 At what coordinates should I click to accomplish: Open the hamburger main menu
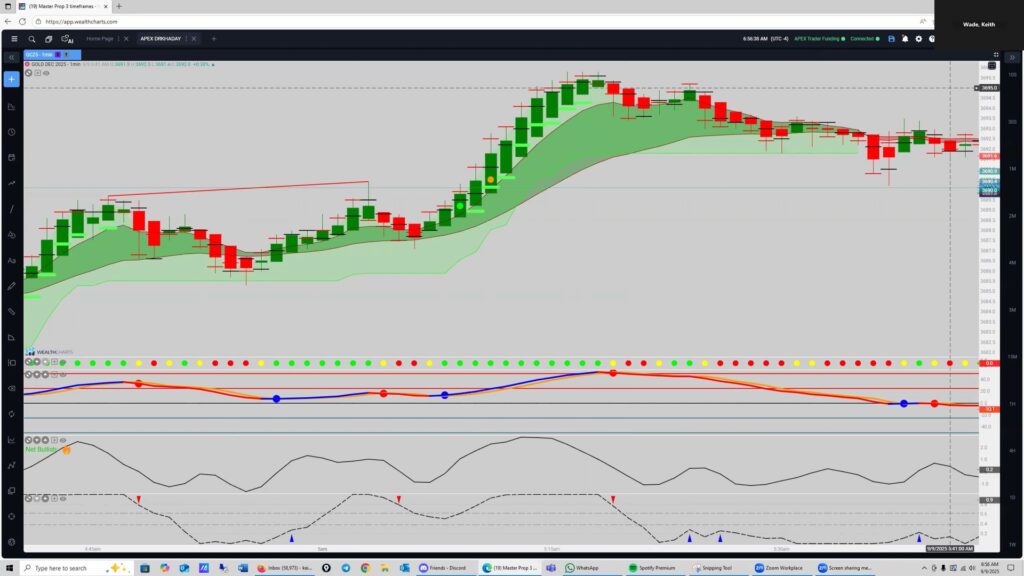[x=14, y=39]
